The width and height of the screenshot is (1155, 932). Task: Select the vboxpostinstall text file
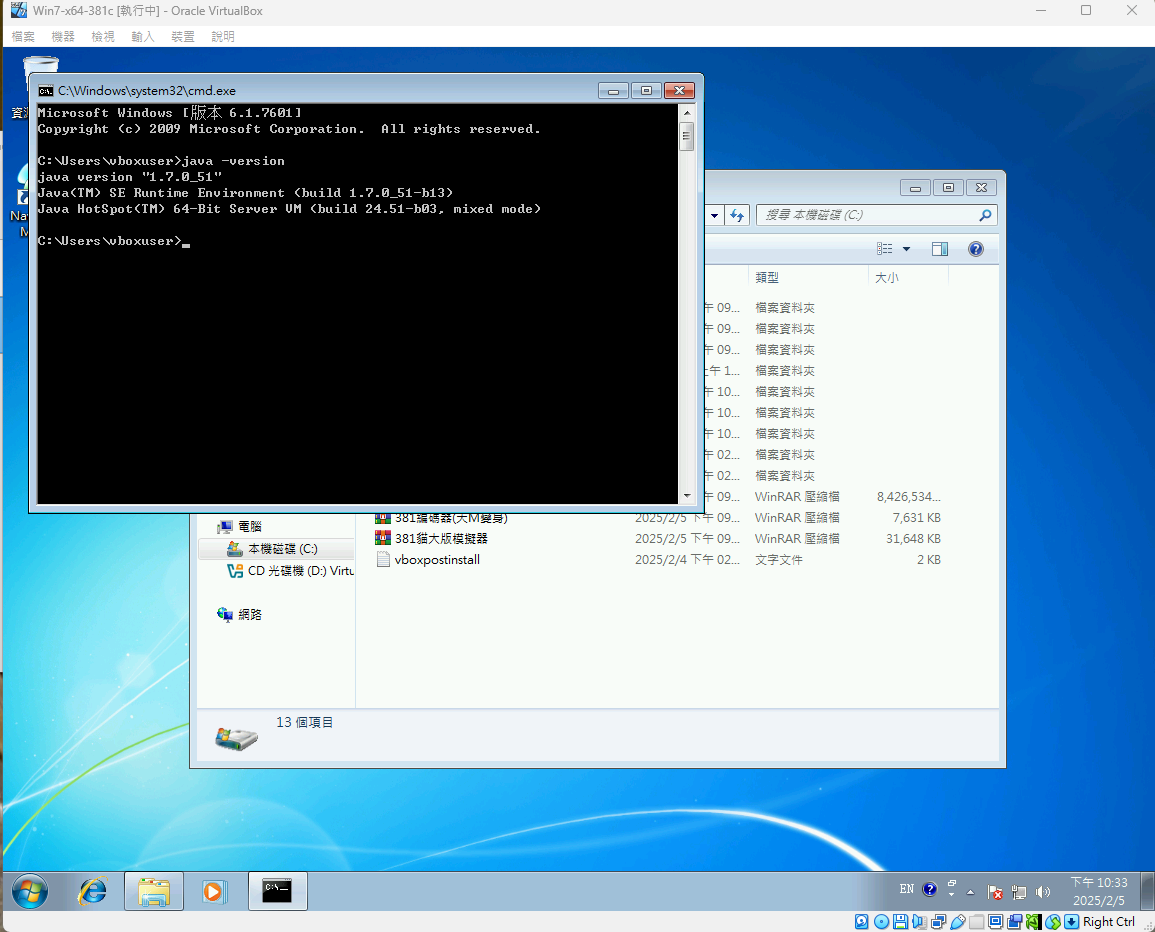(437, 560)
